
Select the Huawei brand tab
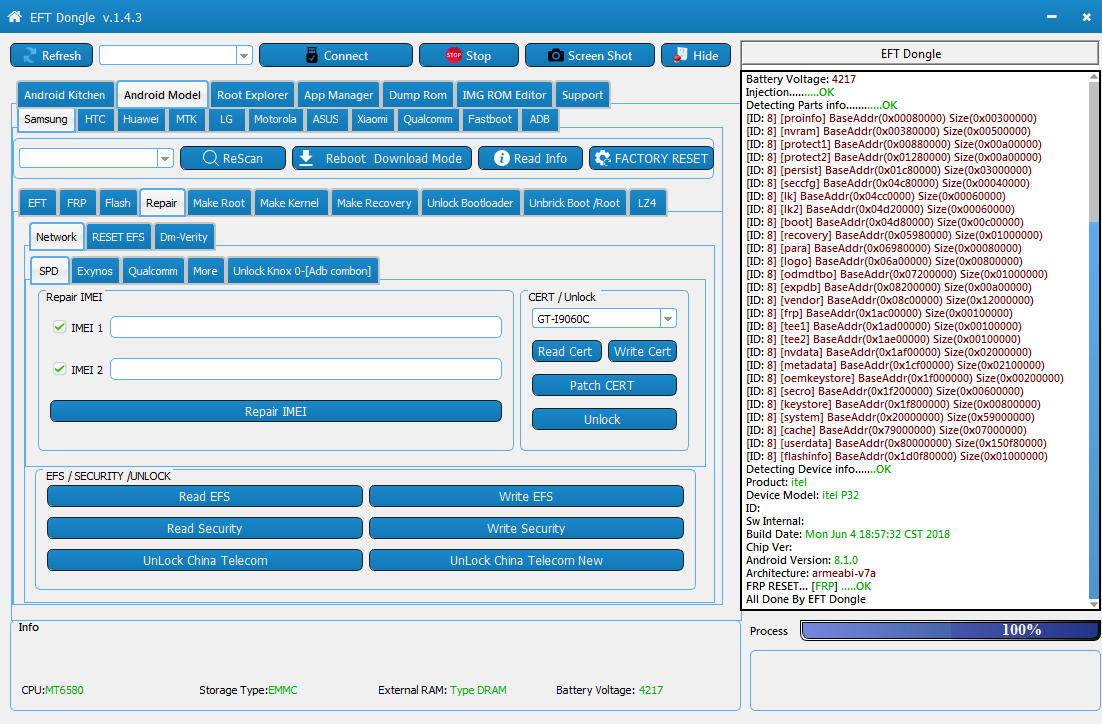[141, 119]
